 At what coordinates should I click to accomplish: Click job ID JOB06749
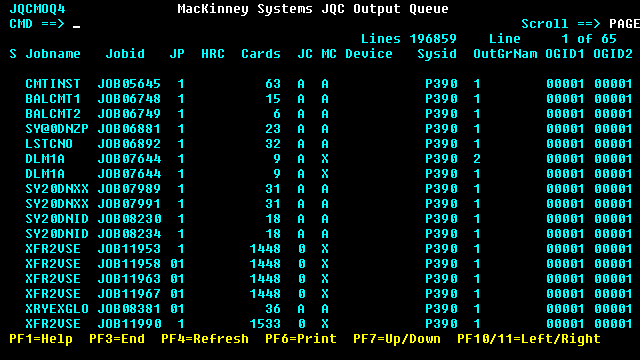[x=129, y=114]
